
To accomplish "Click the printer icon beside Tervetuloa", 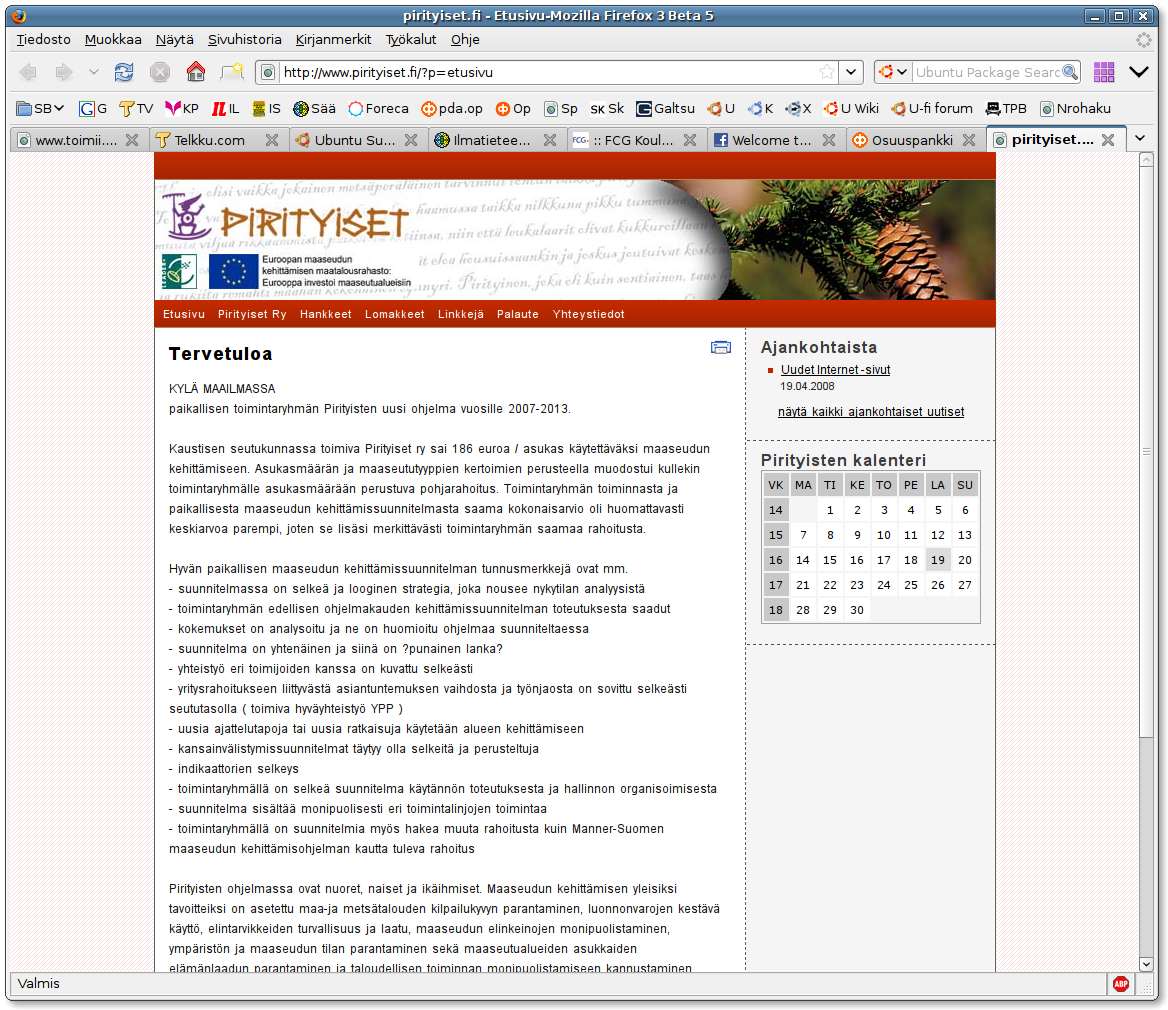I will coord(720,348).
